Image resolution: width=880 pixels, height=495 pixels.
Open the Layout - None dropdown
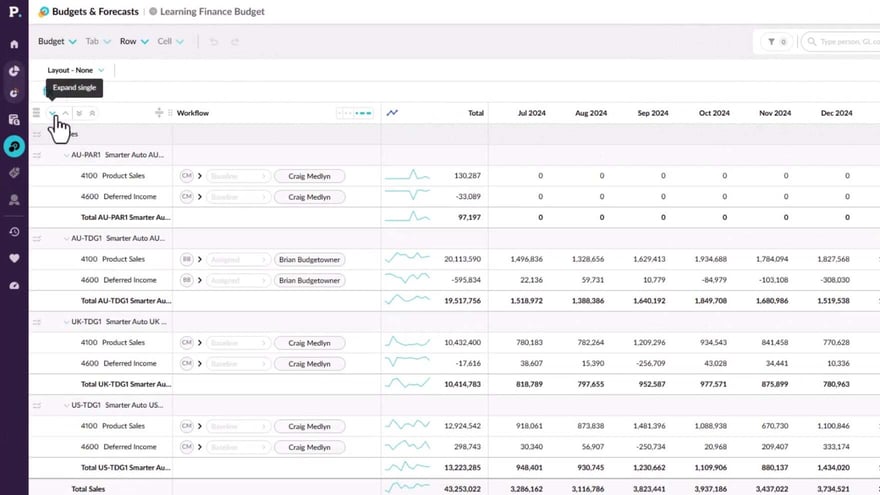pyautogui.click(x=76, y=70)
